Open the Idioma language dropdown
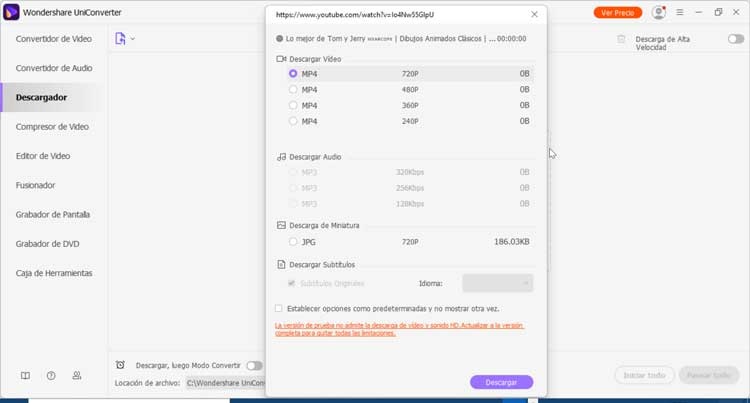750x403 pixels. [x=497, y=283]
